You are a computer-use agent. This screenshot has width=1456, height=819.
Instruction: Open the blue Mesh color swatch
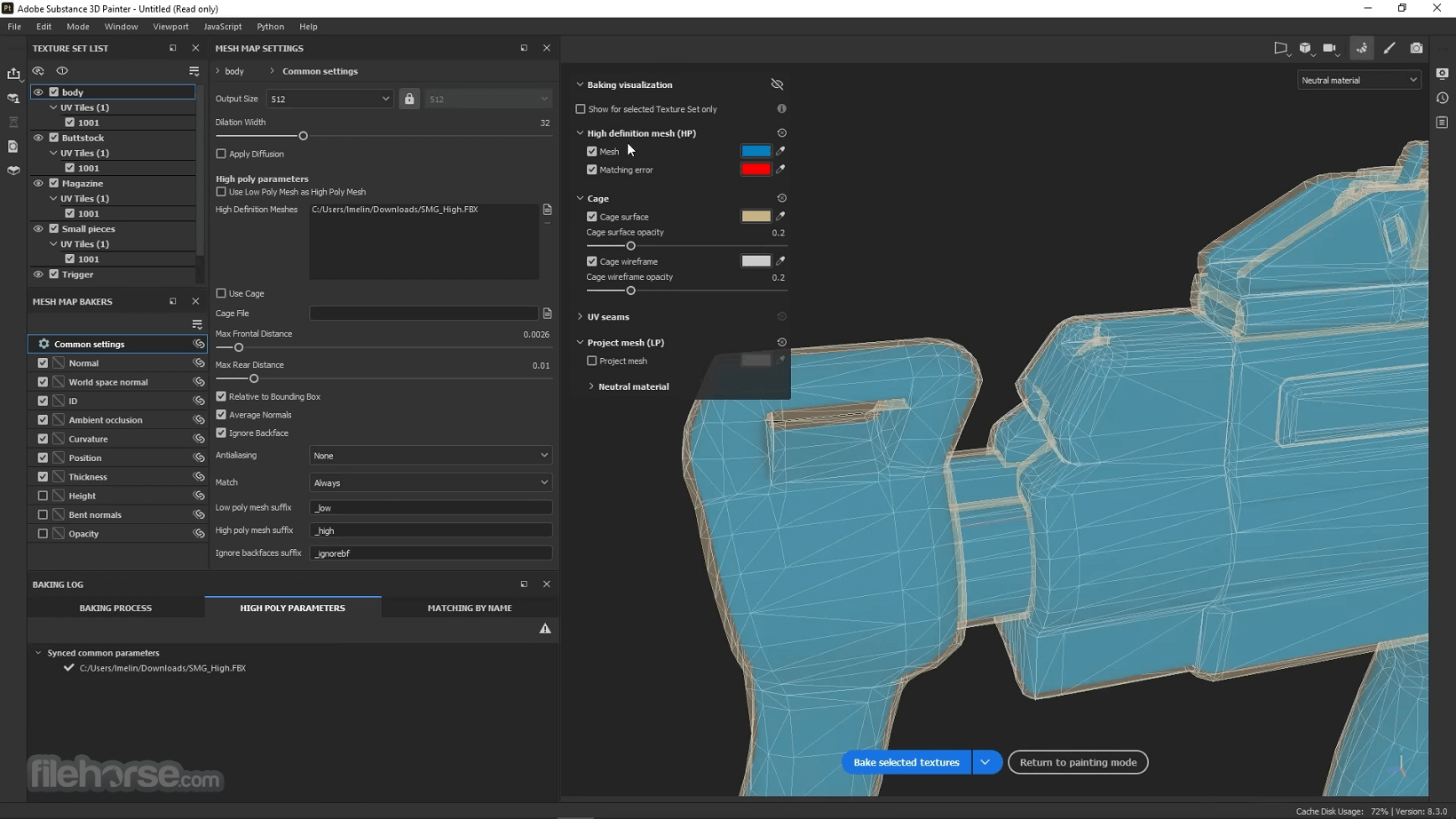tap(756, 151)
